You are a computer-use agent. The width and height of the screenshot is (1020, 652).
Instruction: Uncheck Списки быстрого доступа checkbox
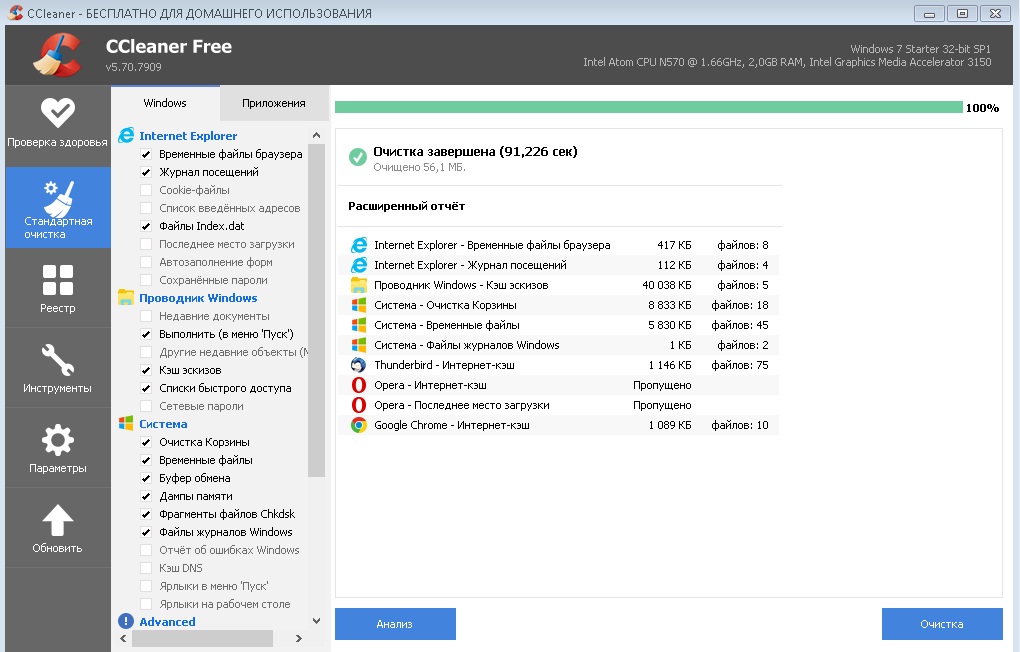(146, 388)
